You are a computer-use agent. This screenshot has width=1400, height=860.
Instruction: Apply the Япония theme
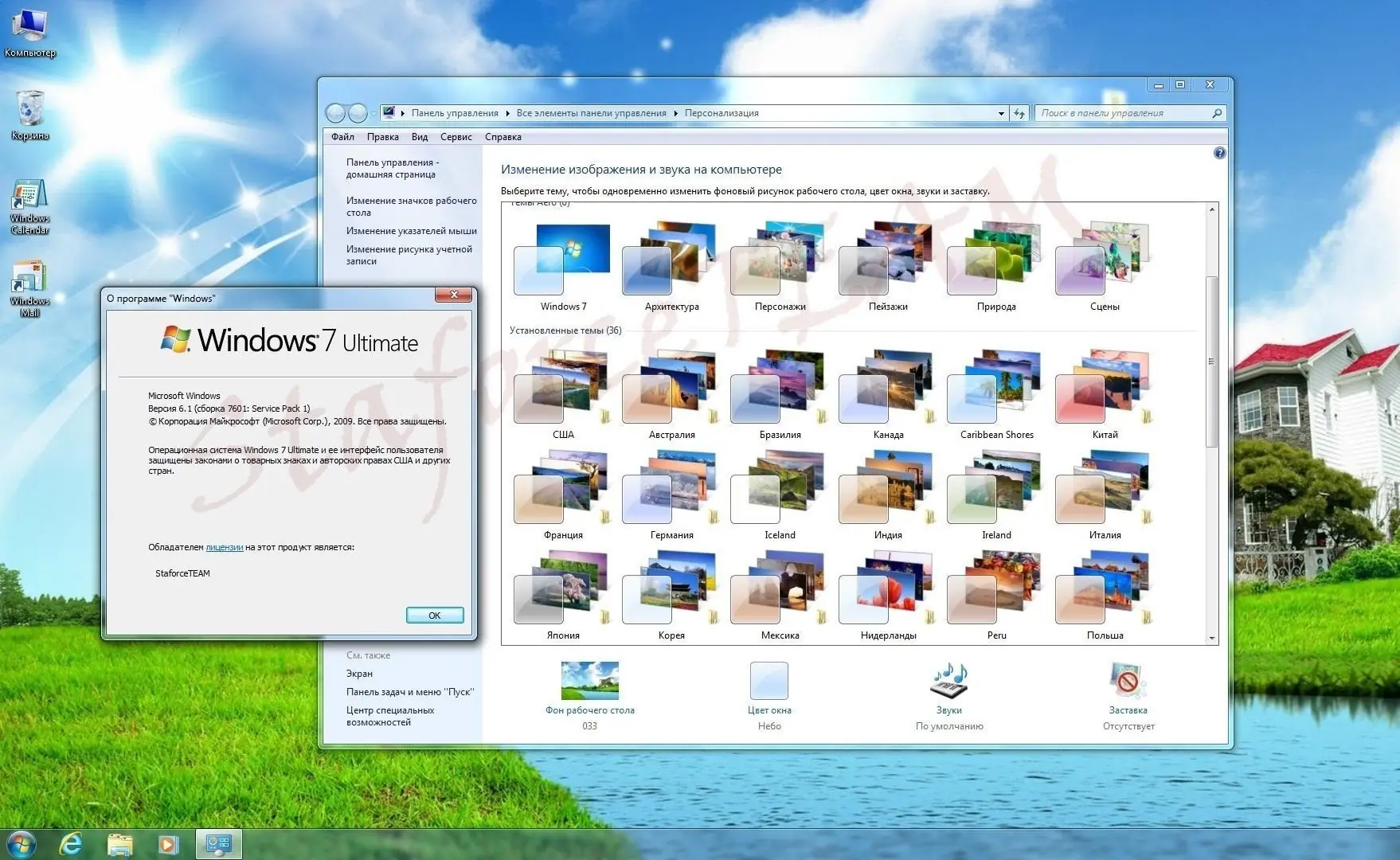pyautogui.click(x=563, y=596)
